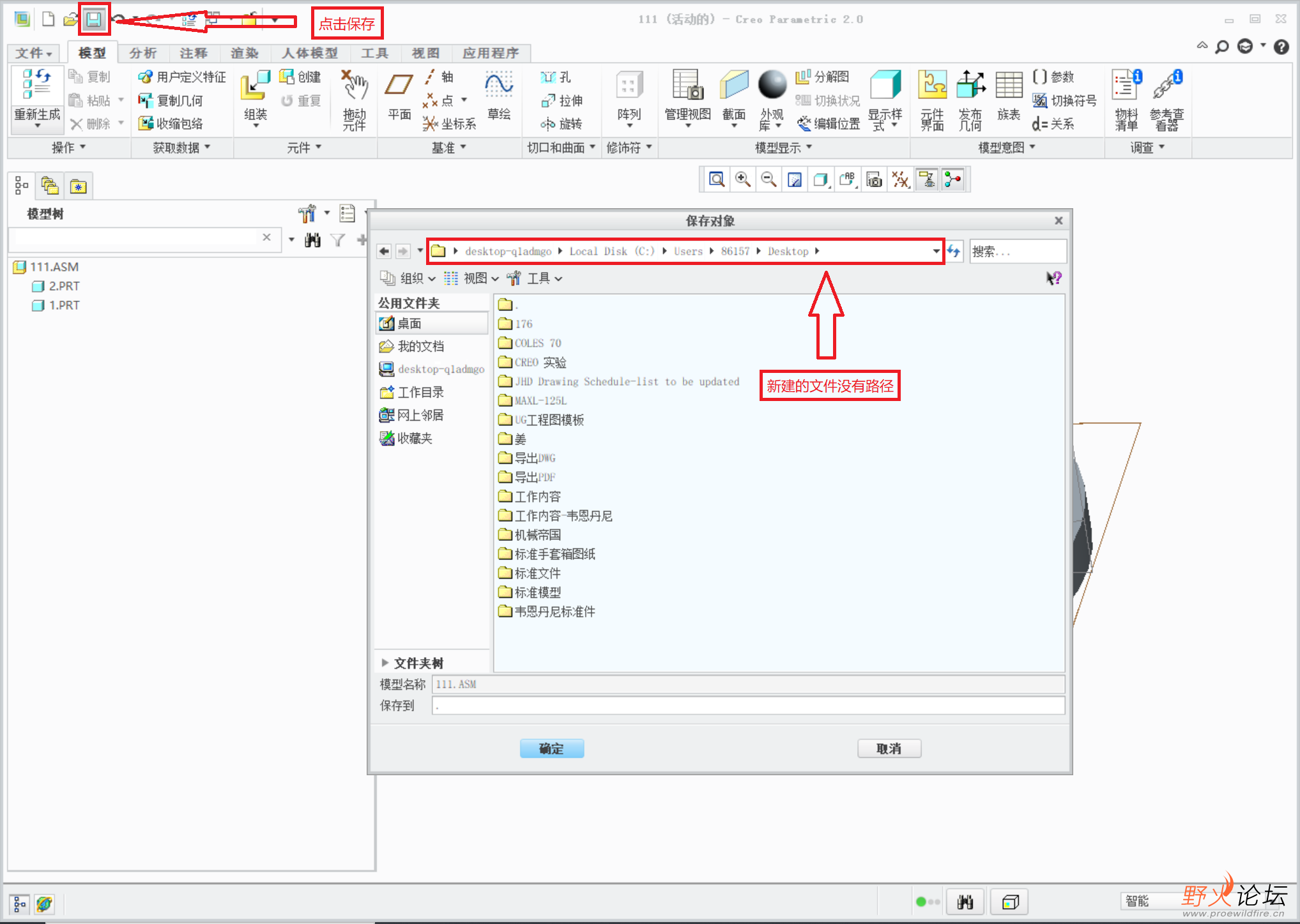Click the 确定 button in save dialog
The width and height of the screenshot is (1300, 924).
click(551, 748)
